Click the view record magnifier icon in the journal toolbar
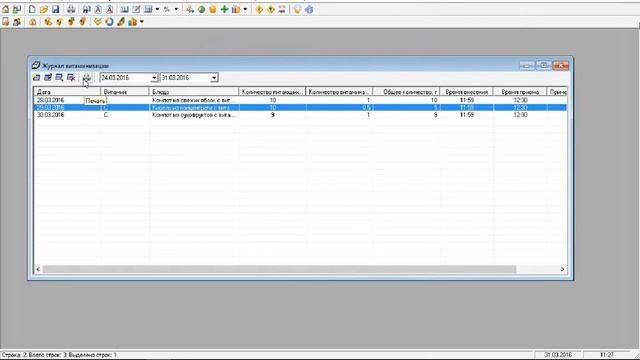Screen dimensions: 640x360 [59, 77]
